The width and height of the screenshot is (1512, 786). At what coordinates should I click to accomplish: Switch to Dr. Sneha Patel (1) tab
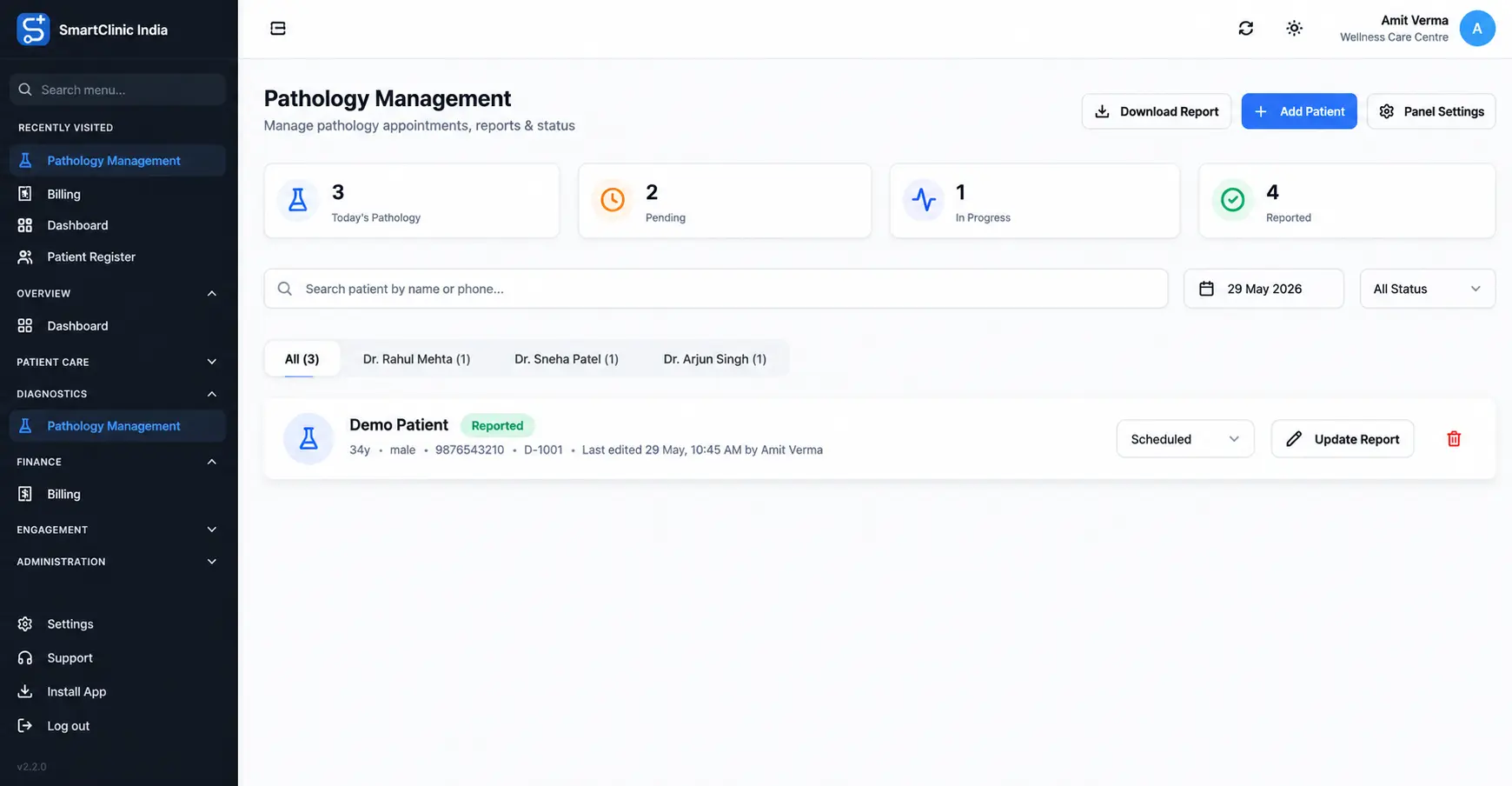[567, 359]
